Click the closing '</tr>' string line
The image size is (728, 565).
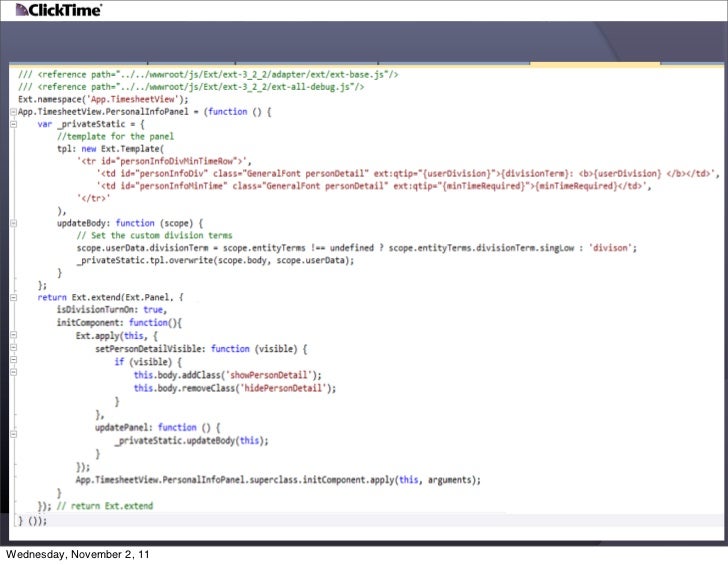93,198
